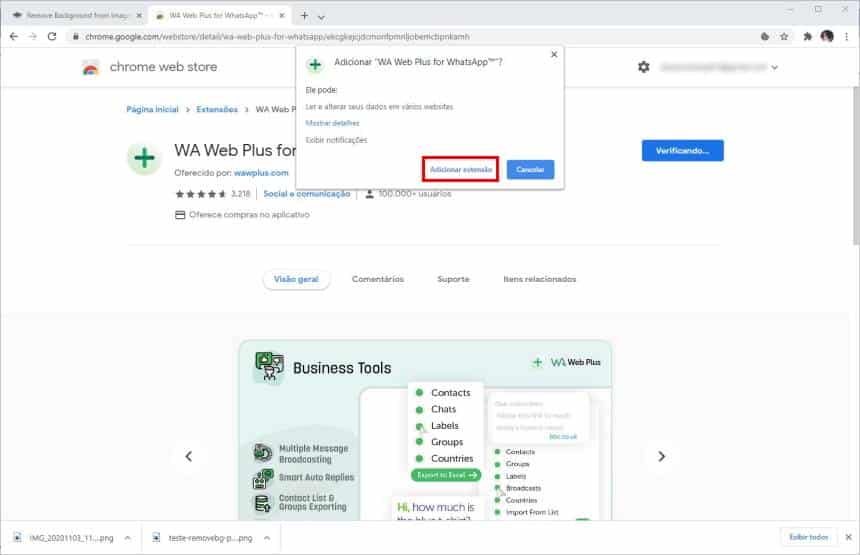The image size is (860, 555).
Task: Click the Verificando... blue button
Action: [682, 150]
